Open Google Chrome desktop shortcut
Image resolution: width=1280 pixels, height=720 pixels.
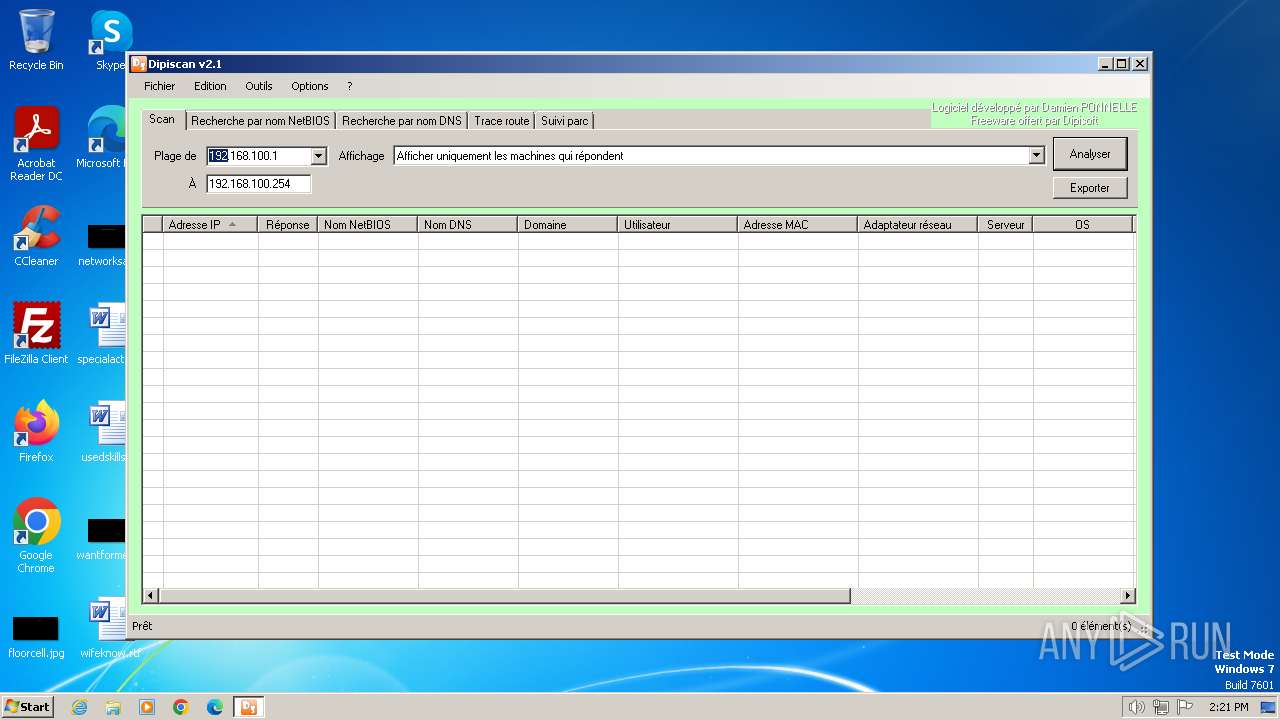tap(36, 536)
